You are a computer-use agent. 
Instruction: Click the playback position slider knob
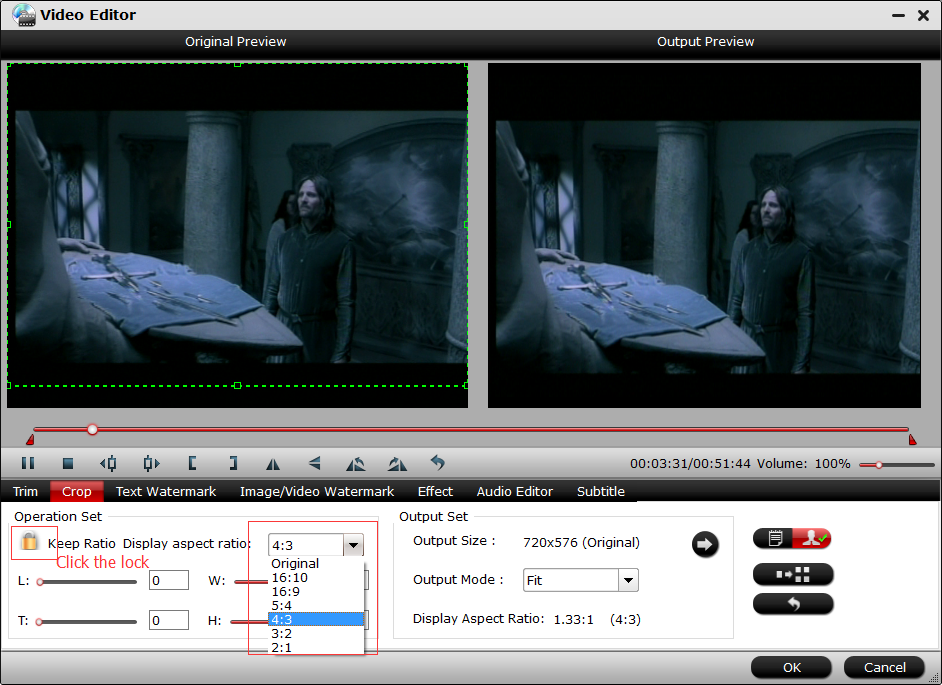click(92, 430)
